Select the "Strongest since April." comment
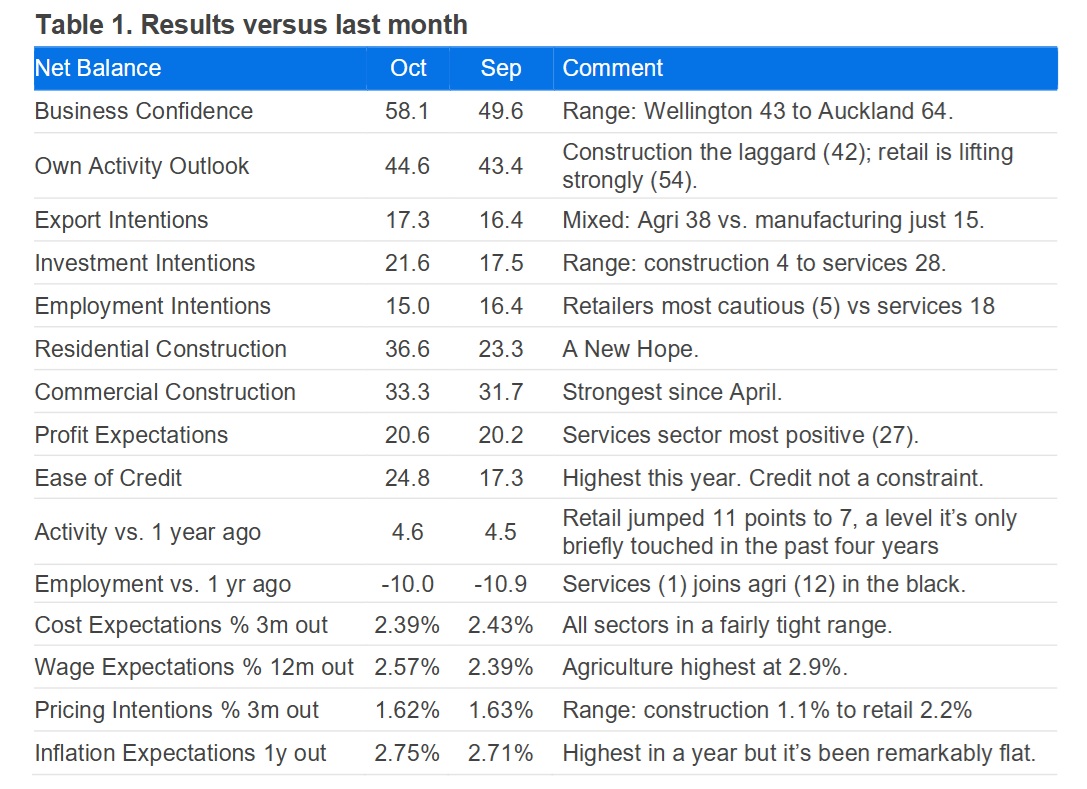 pyautogui.click(x=672, y=392)
